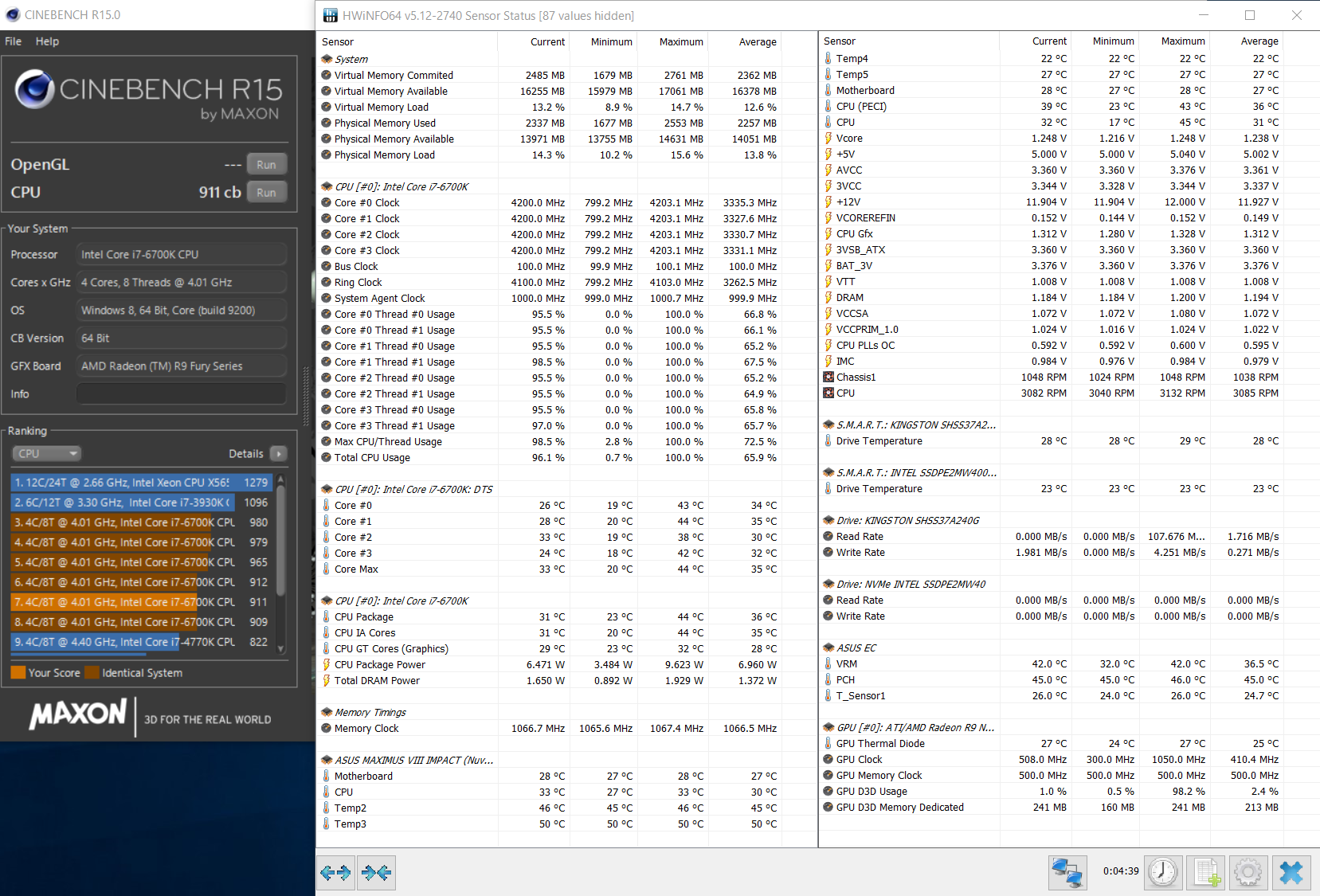1320x896 pixels.
Task: Close sensors with the blue X icon
Action: (x=1291, y=873)
